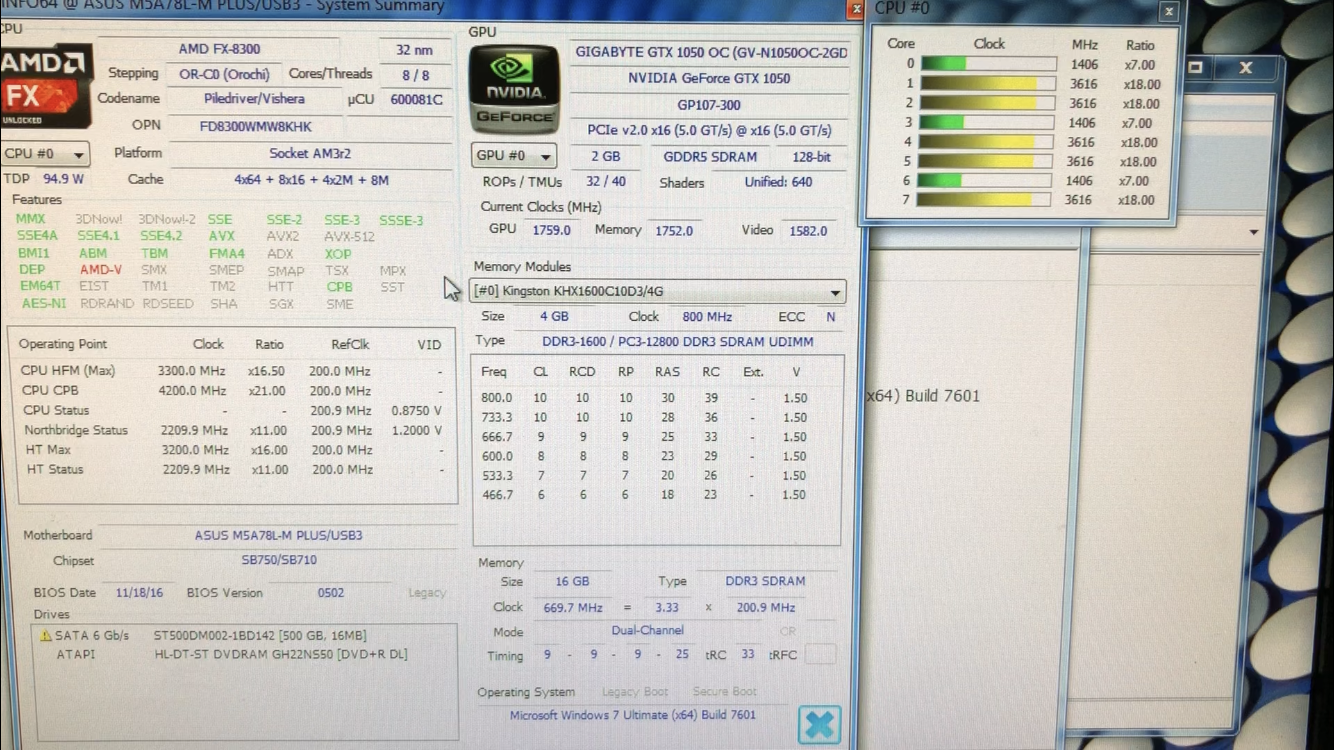Click the ASUS M5A78L-M PLUS/USB3 motherboard field
This screenshot has height=750, width=1334.
pyautogui.click(x=278, y=536)
